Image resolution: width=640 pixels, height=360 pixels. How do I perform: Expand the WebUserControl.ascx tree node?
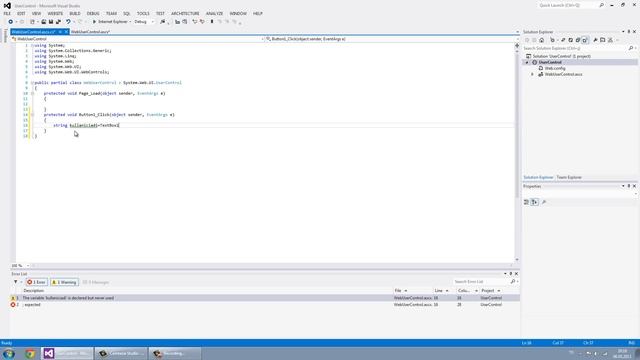point(532,74)
